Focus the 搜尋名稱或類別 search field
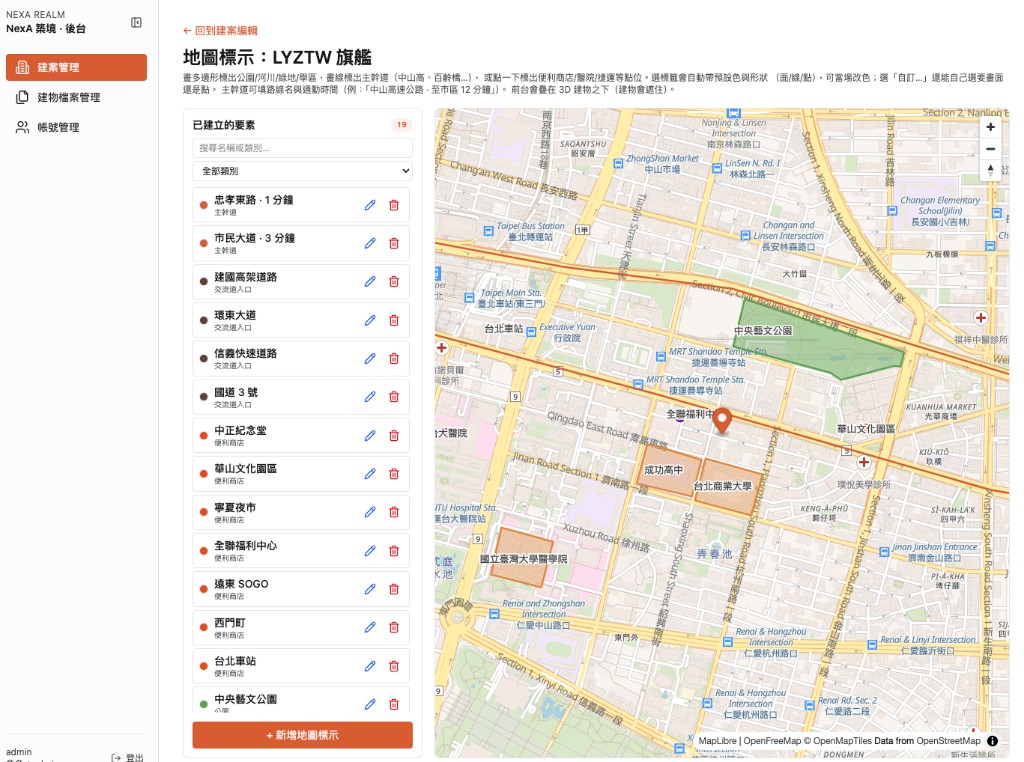 tap(302, 148)
